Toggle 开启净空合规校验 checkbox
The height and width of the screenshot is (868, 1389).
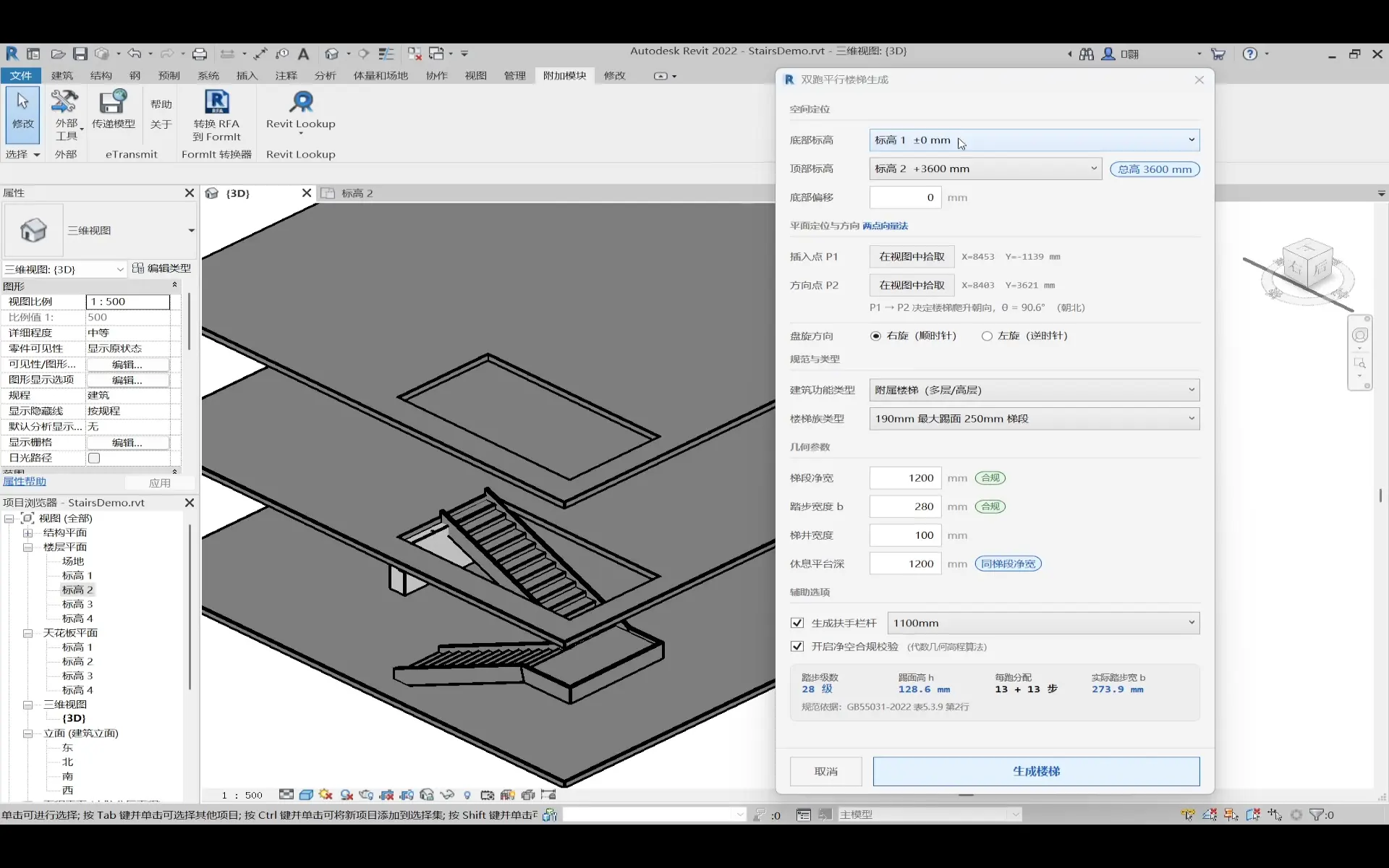point(797,647)
